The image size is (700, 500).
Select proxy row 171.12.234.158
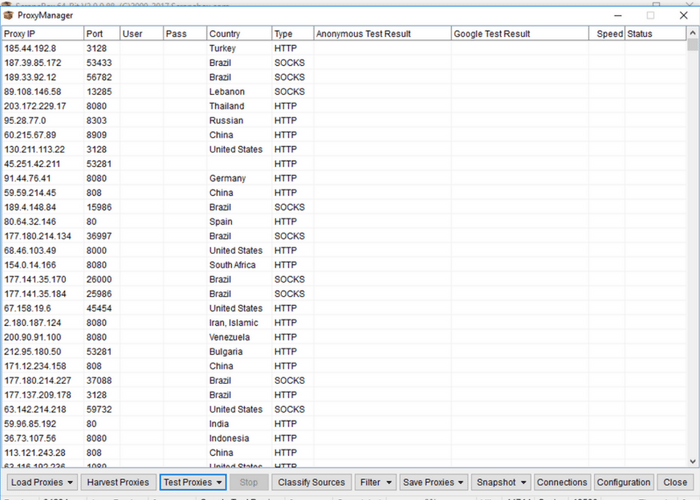[344, 366]
